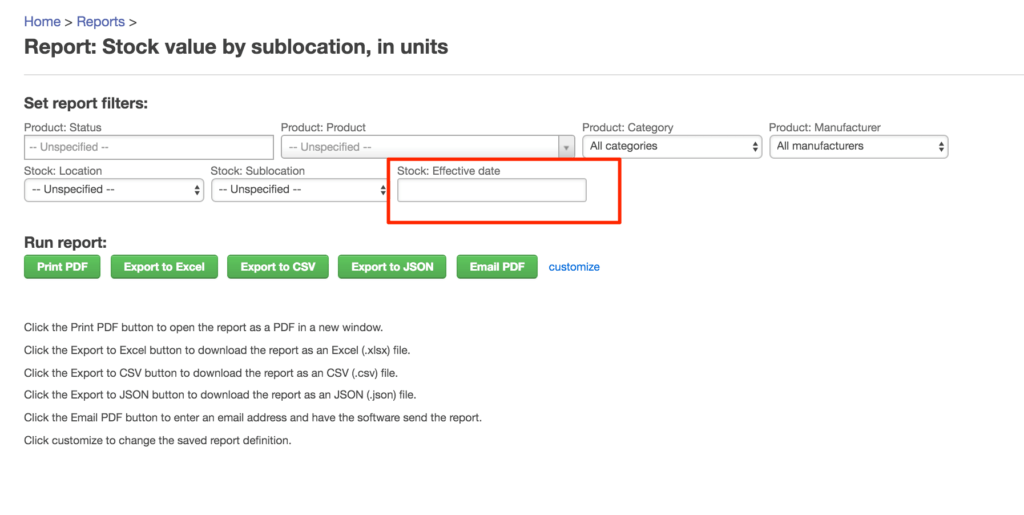Screen dimensions: 1024x515
Task: Click the Sublocation dropdown stepper arrows
Action: coord(383,191)
